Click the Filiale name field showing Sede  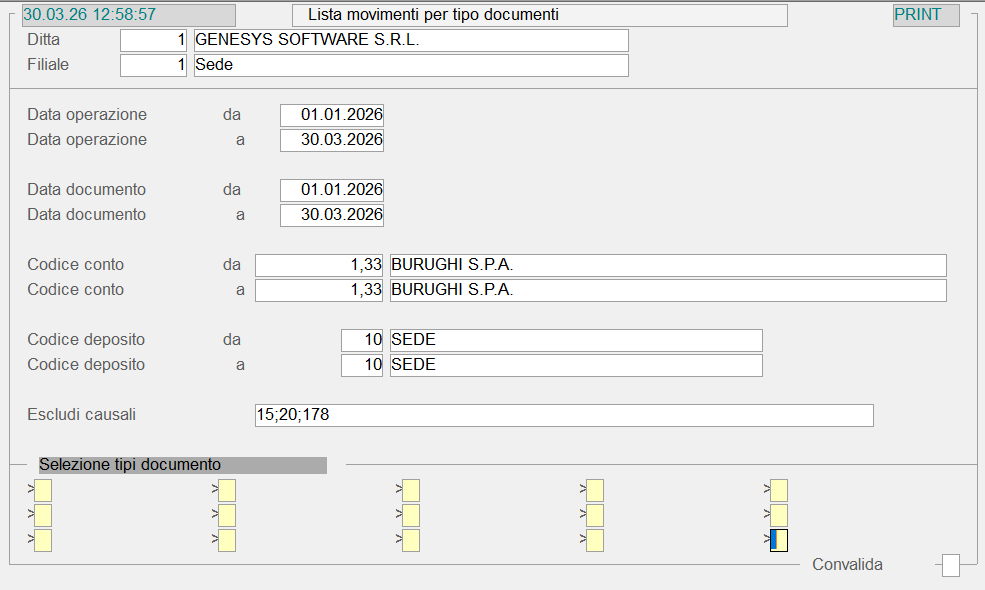point(410,65)
